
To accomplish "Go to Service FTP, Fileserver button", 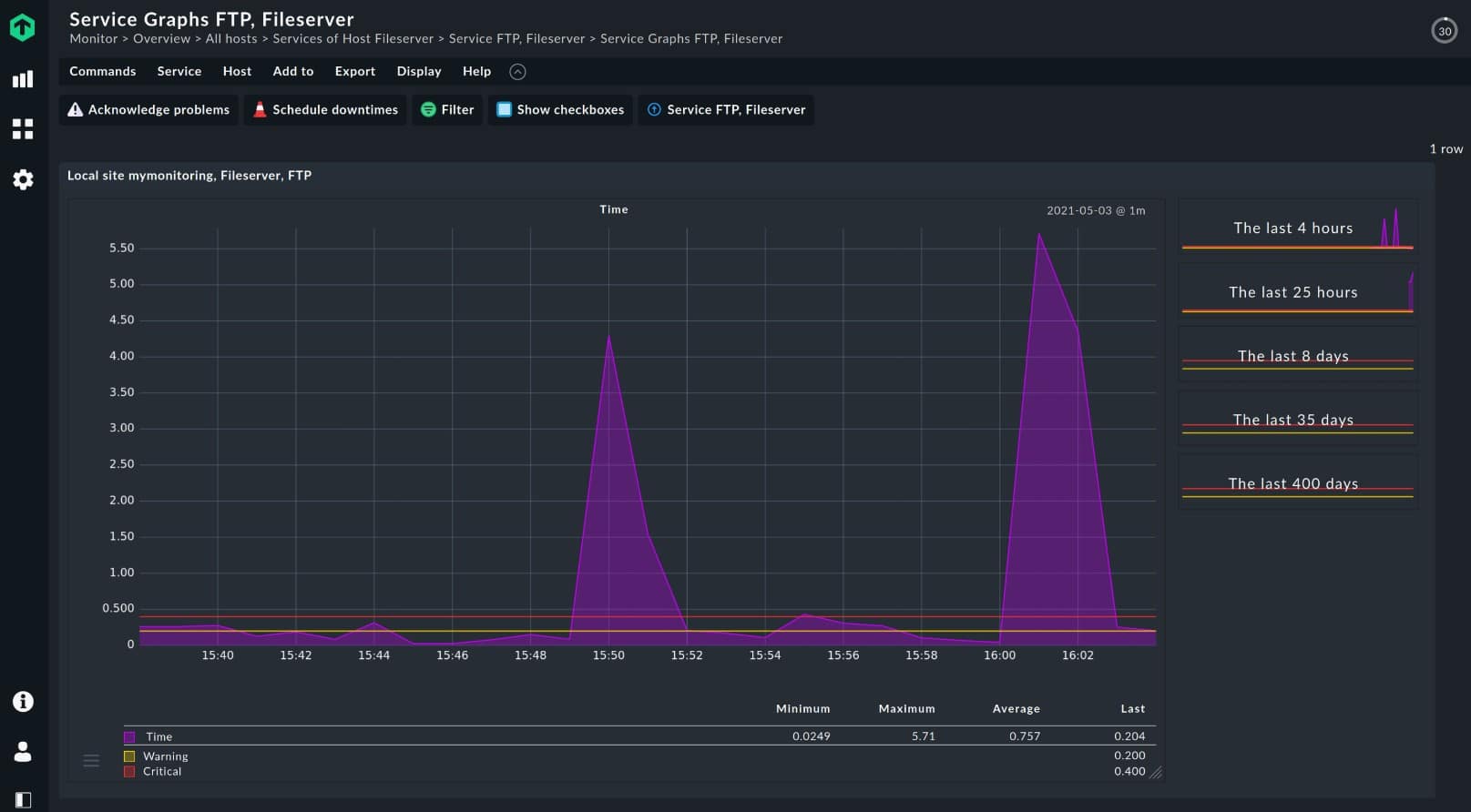I will (x=726, y=110).
